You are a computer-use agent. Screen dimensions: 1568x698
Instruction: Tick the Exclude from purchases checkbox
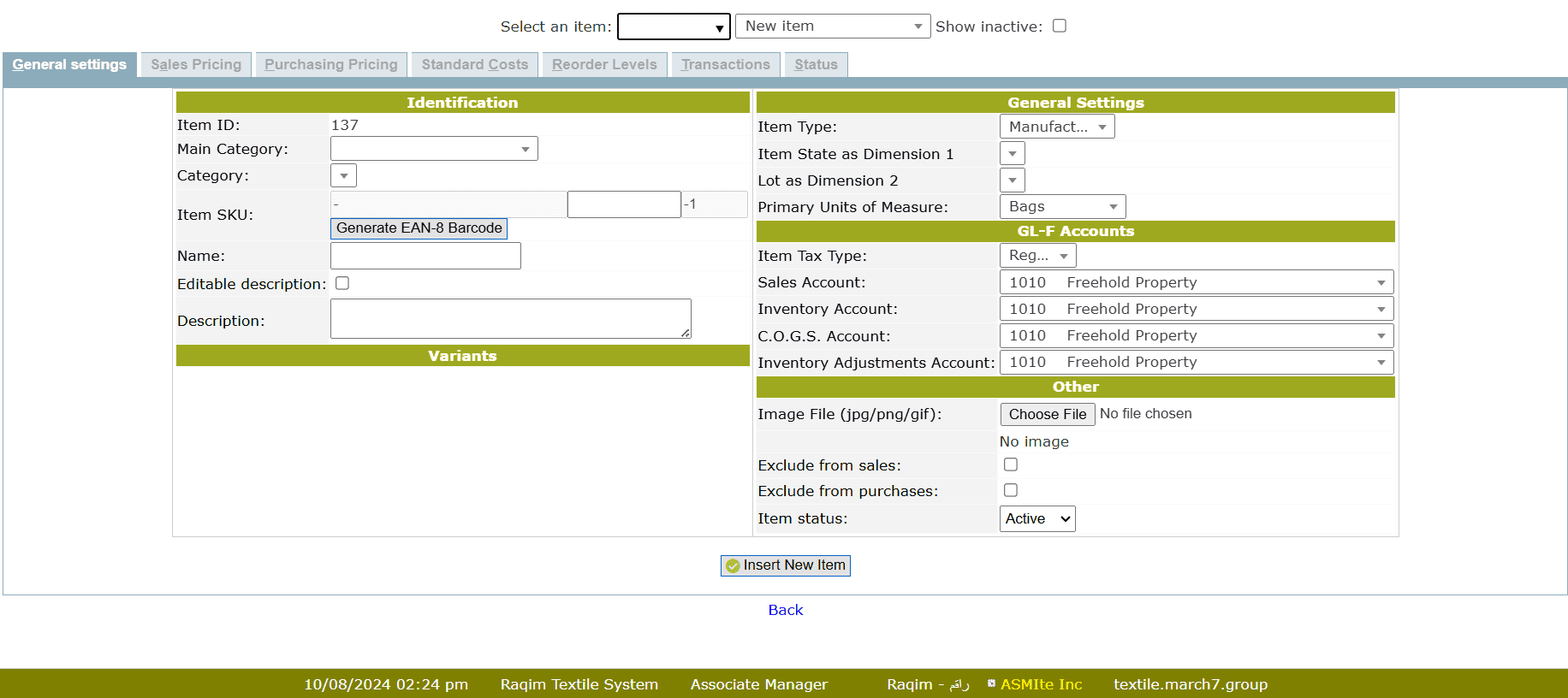pos(1011,490)
